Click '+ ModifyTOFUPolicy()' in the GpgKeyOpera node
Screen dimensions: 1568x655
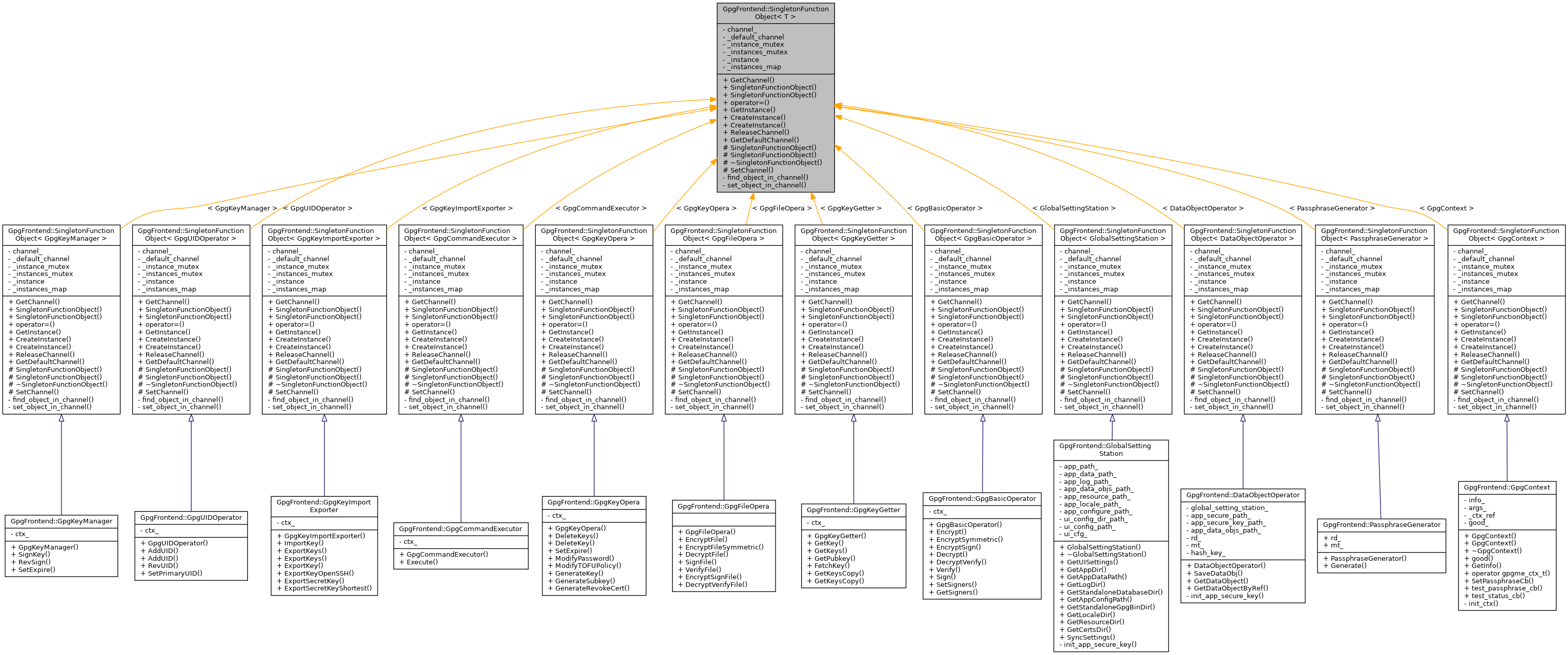point(584,565)
